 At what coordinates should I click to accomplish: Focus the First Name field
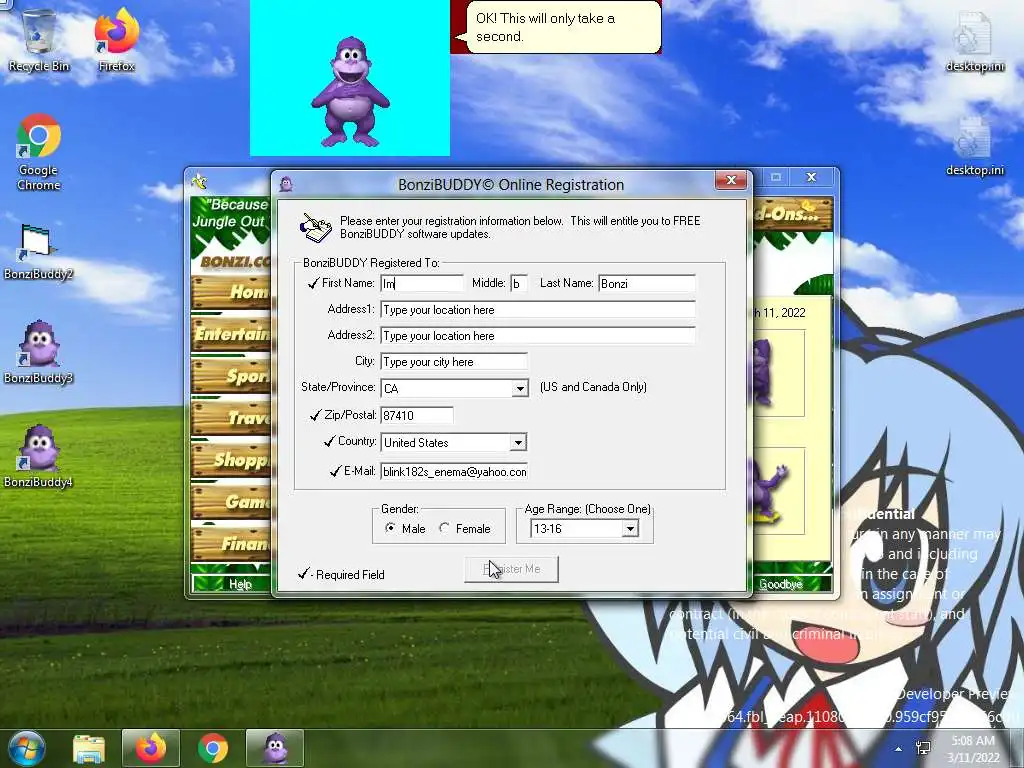[x=422, y=283]
